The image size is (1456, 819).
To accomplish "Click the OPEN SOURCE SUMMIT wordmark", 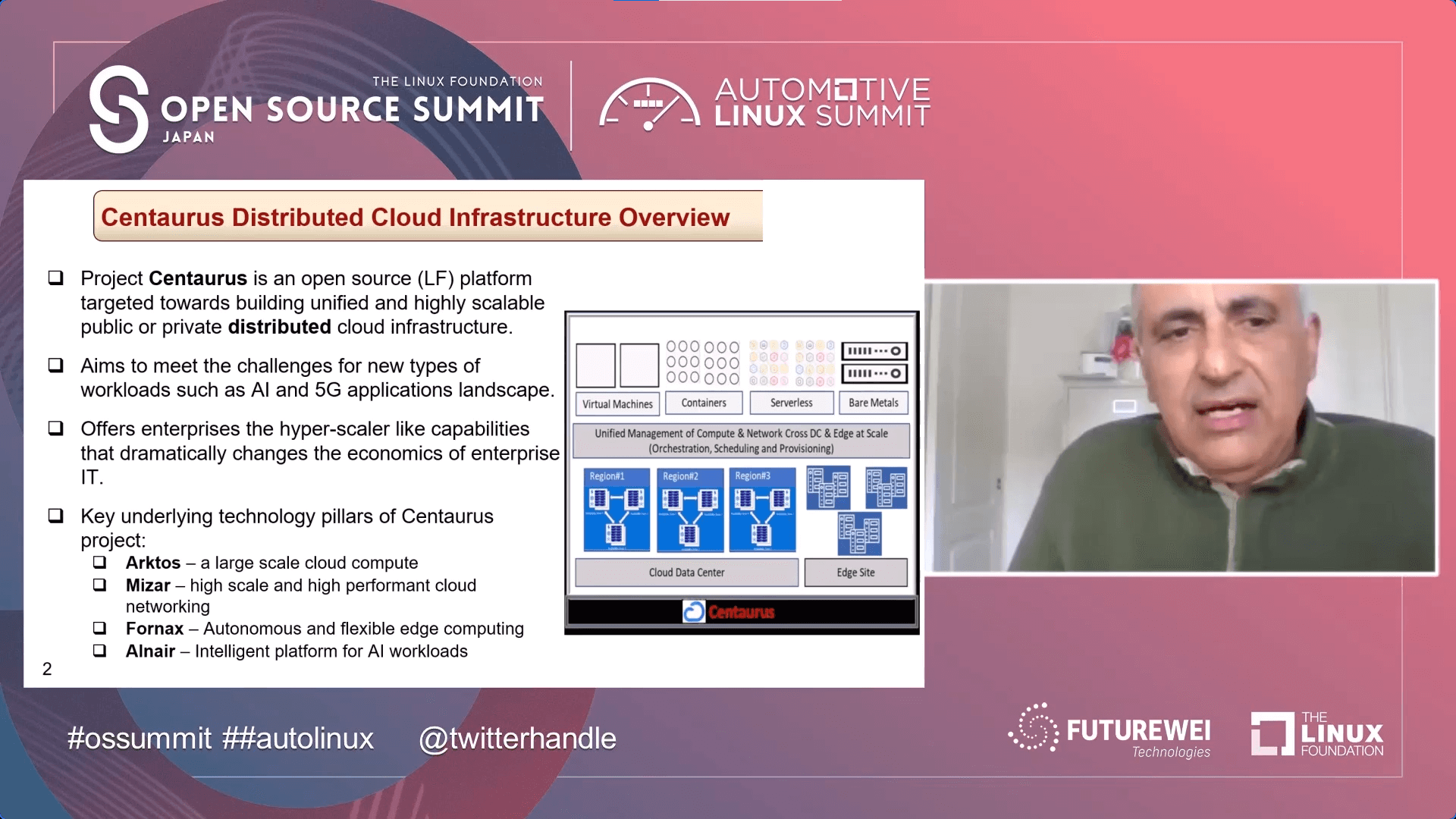I will [352, 109].
